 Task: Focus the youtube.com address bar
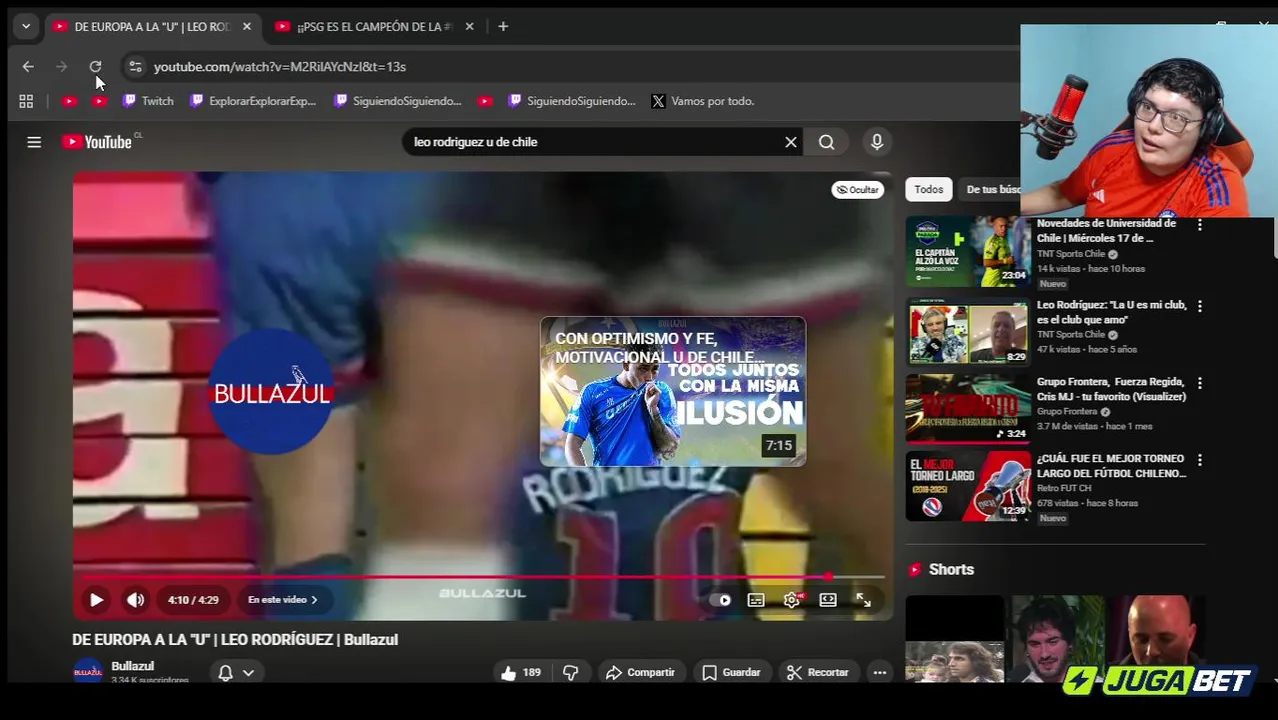pos(570,67)
